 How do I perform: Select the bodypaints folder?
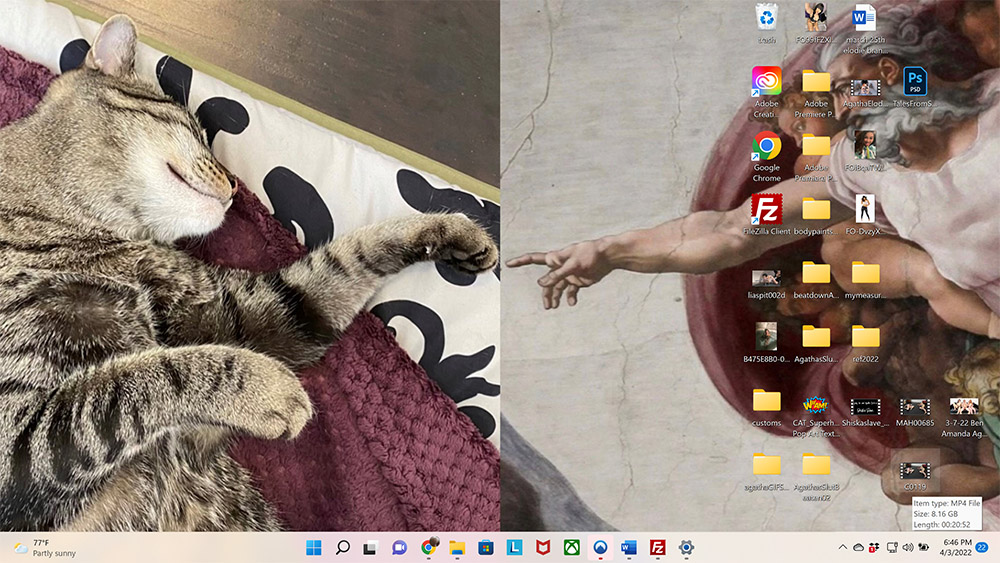(x=816, y=209)
